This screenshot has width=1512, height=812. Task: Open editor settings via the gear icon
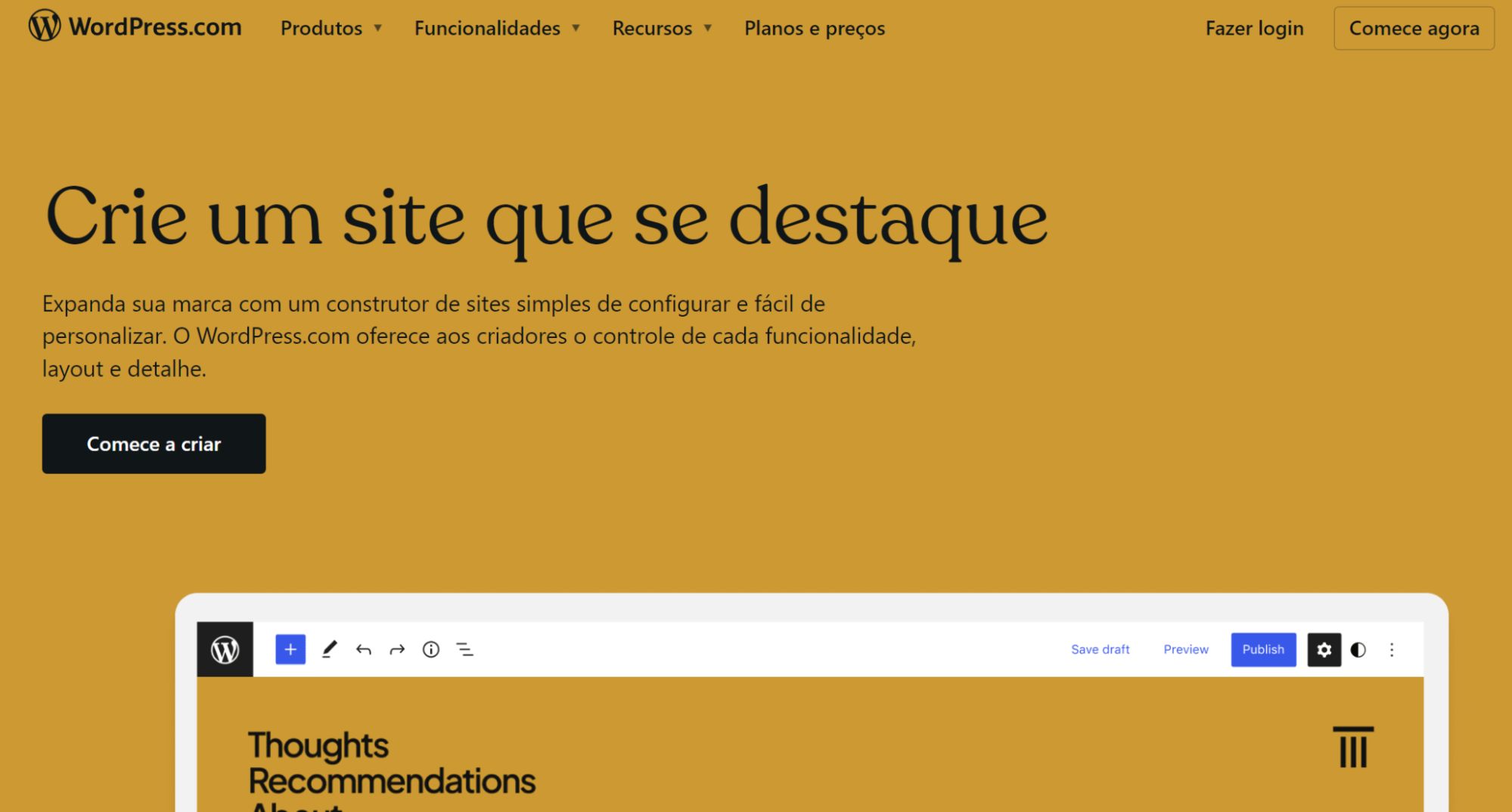(x=1324, y=649)
